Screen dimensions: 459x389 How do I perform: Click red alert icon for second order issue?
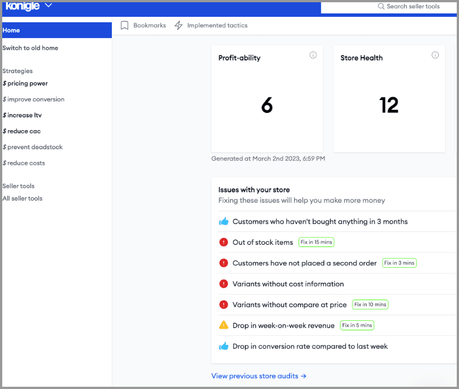(223, 263)
